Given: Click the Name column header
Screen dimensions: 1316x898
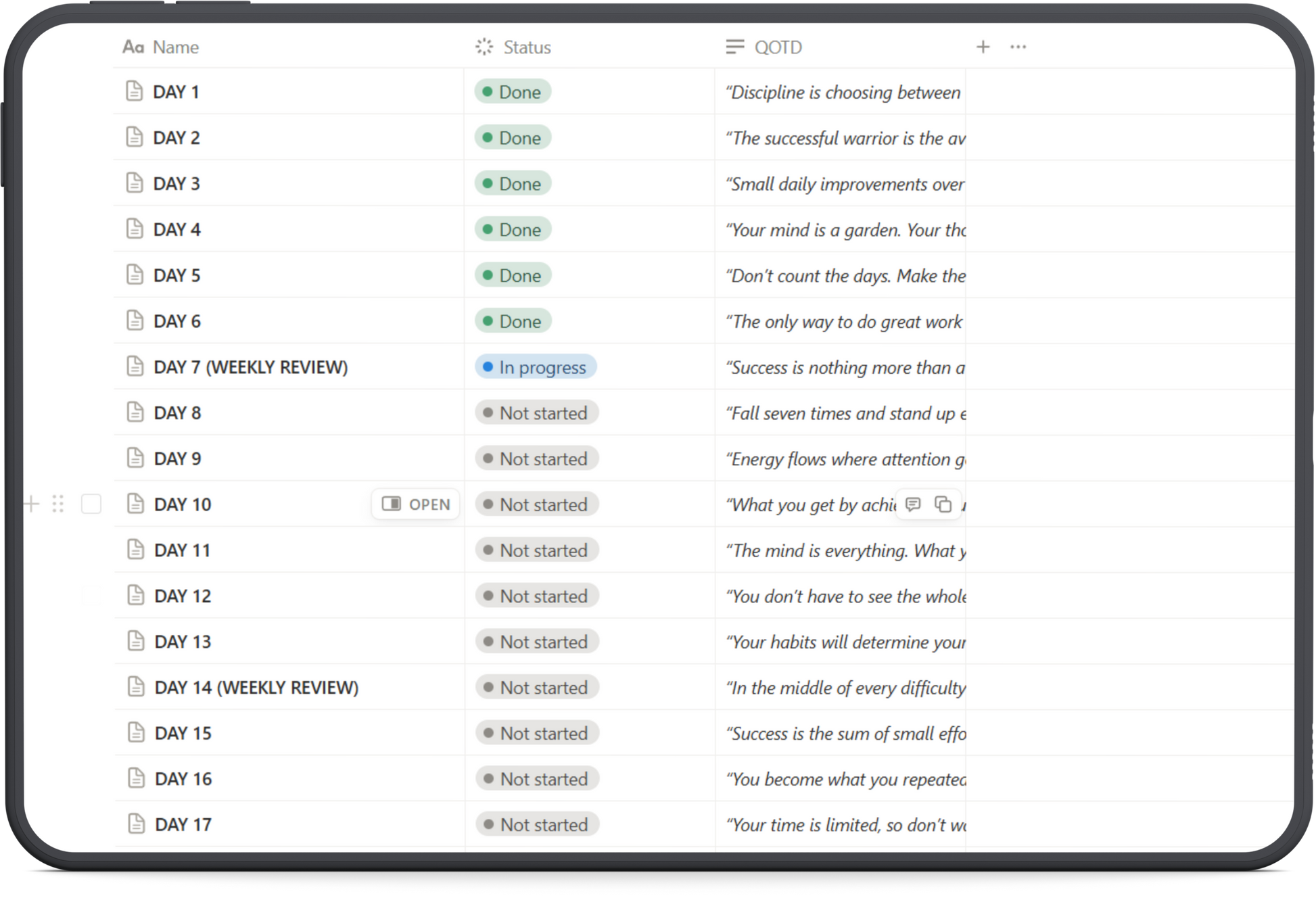Looking at the screenshot, I should pos(160,47).
